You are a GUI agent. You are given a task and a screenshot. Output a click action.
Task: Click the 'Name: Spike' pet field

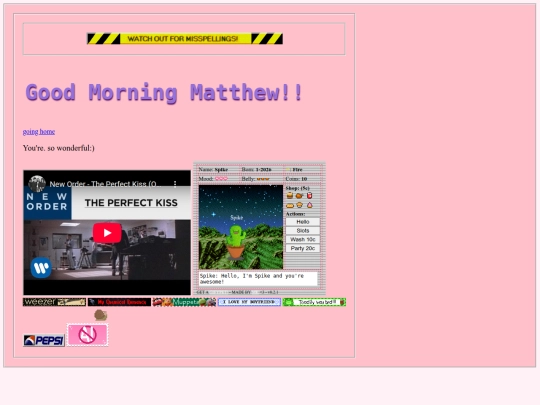[213, 169]
